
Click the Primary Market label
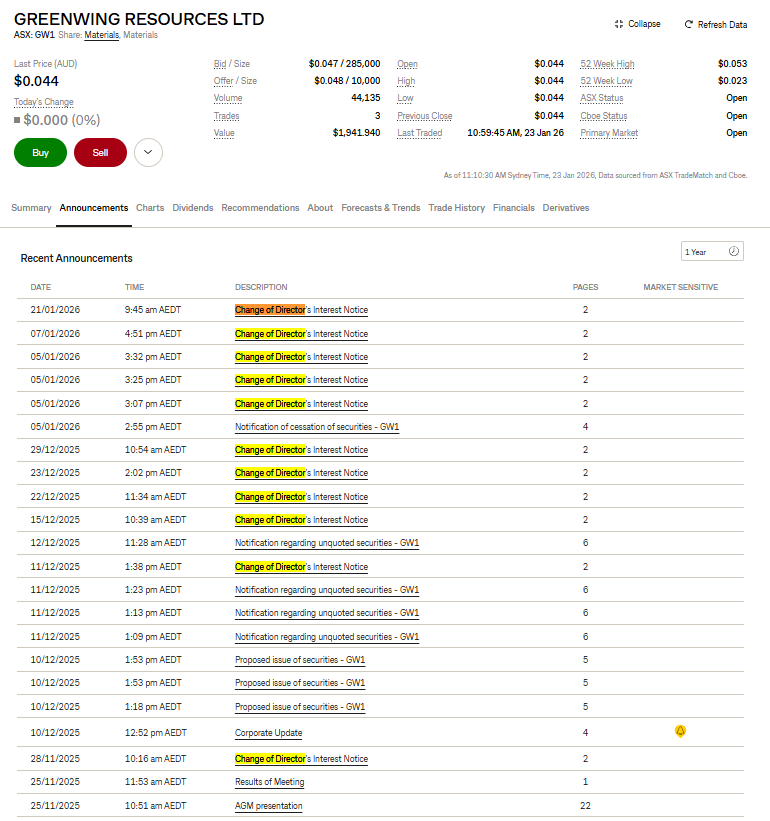tap(609, 134)
